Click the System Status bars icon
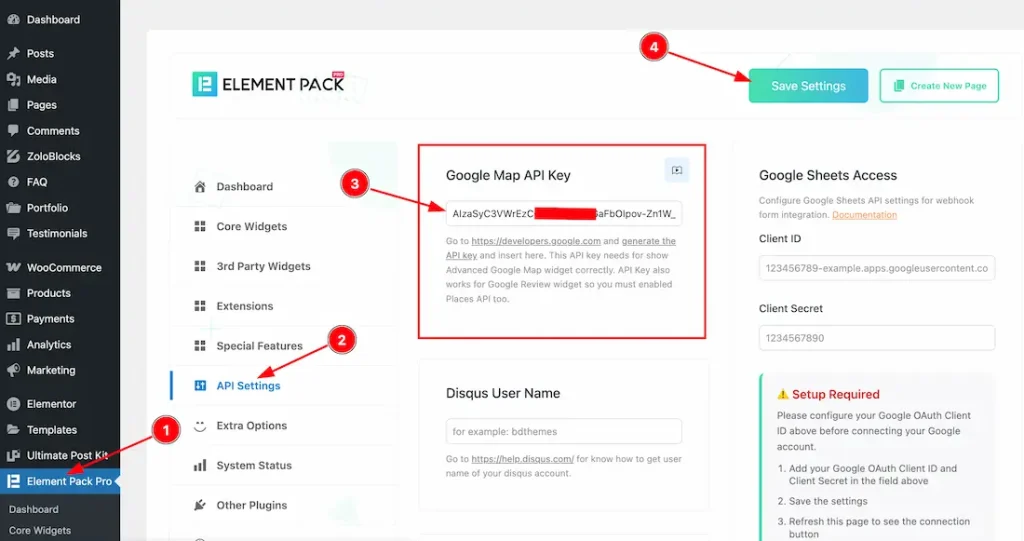 pyautogui.click(x=200, y=465)
